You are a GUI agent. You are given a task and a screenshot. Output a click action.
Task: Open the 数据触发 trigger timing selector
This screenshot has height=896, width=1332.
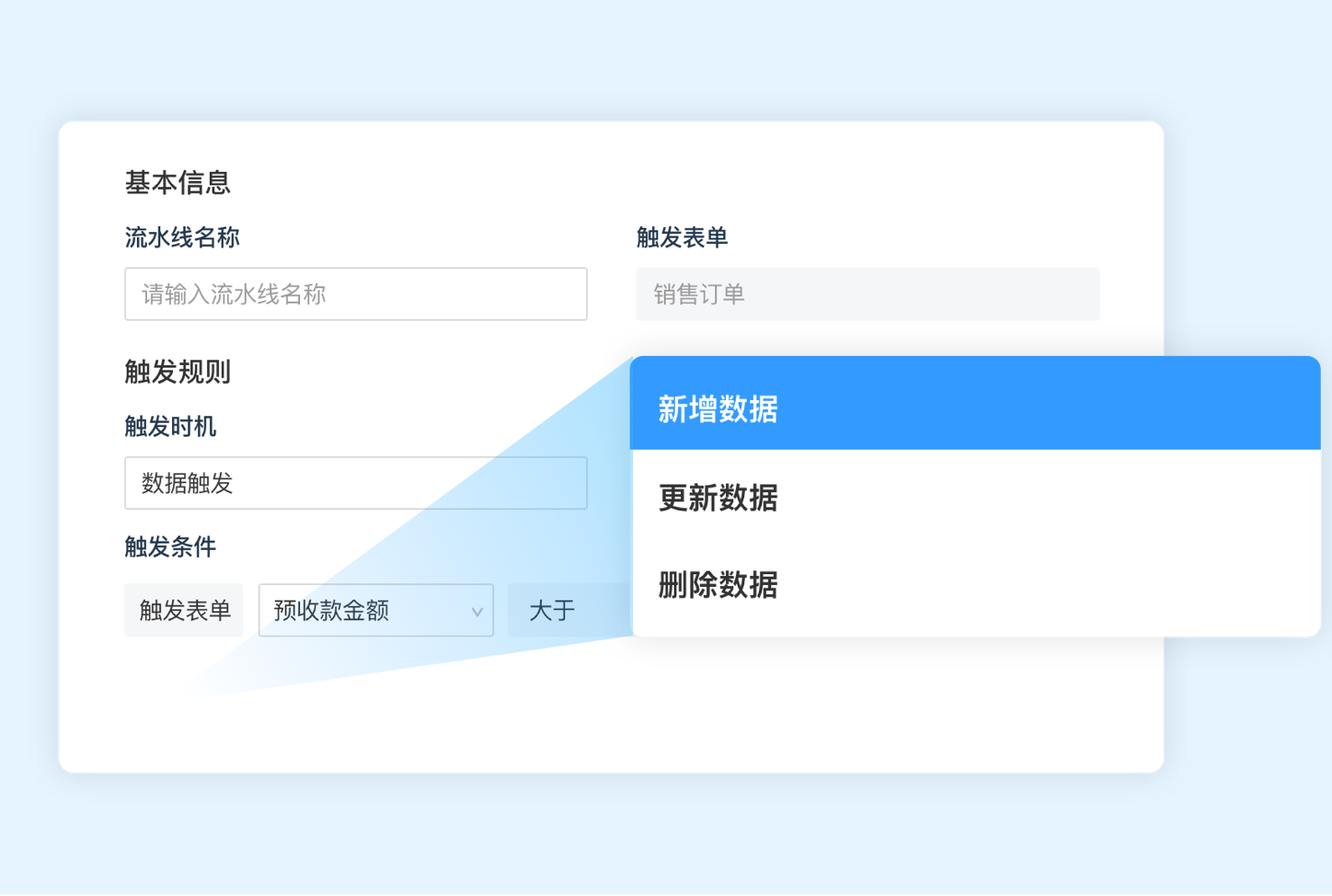355,483
